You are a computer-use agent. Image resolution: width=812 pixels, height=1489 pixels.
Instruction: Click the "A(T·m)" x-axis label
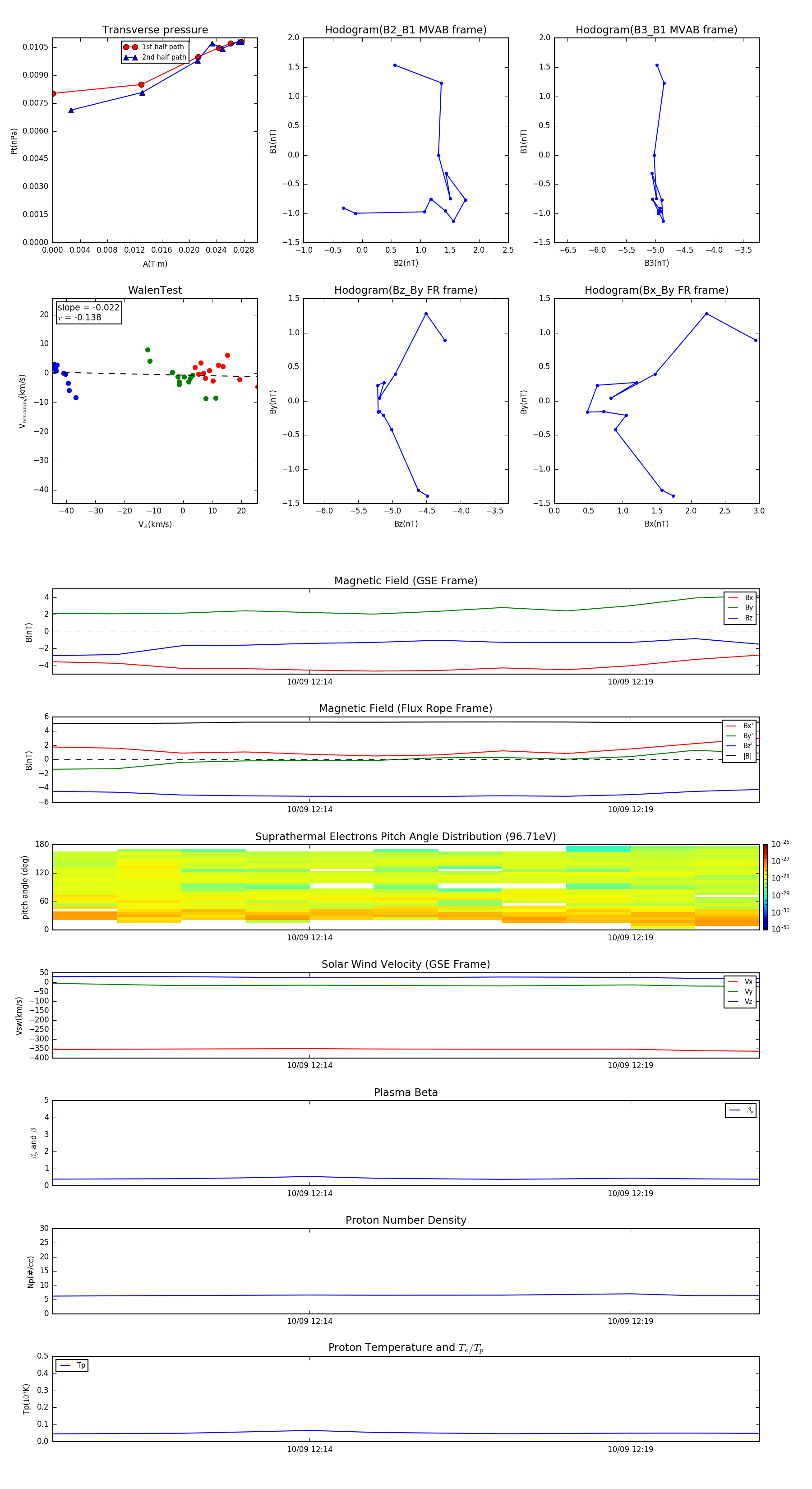click(155, 264)
